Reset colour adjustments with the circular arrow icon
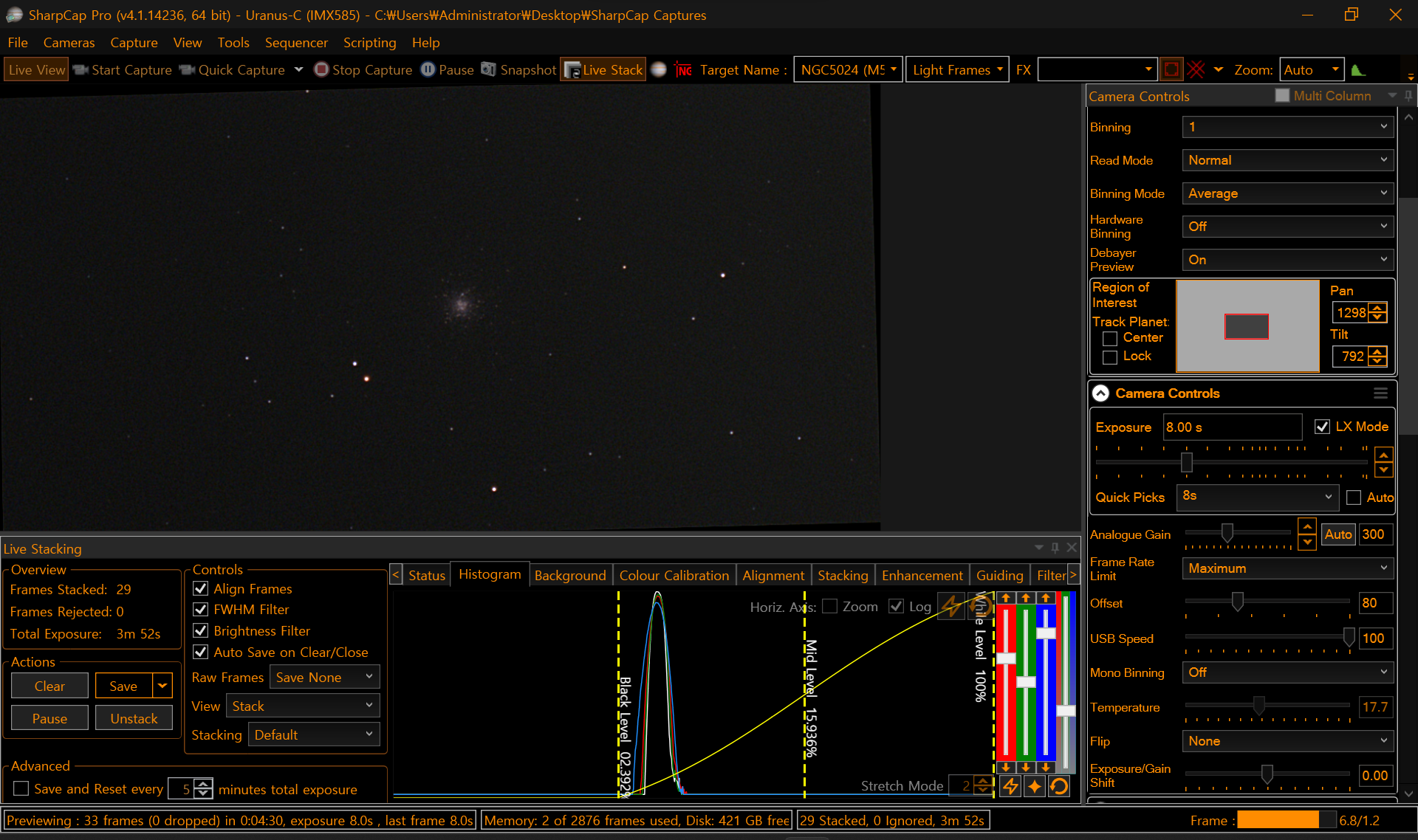Image resolution: width=1418 pixels, height=840 pixels. (1059, 786)
